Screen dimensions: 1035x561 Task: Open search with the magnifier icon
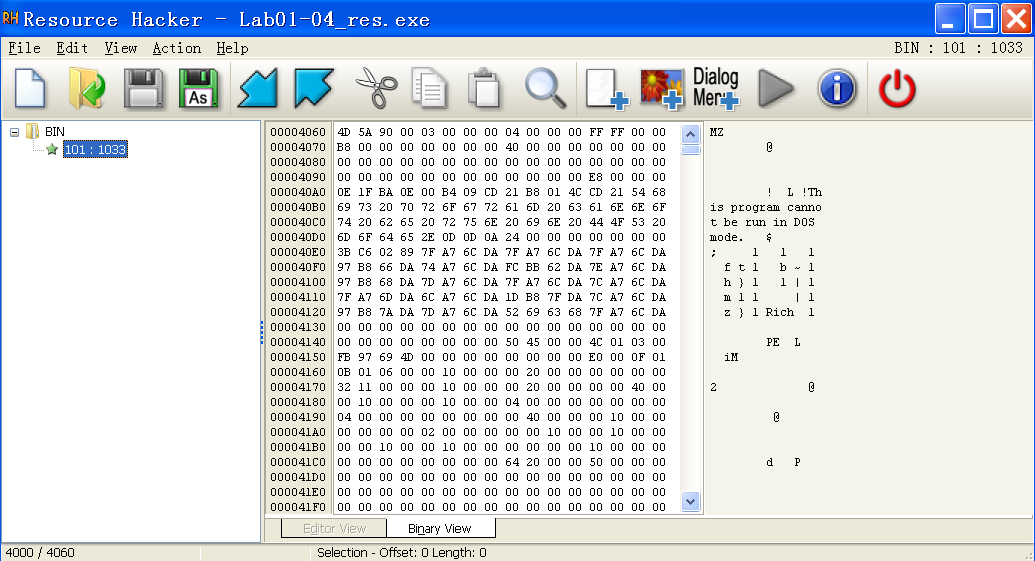click(x=545, y=88)
